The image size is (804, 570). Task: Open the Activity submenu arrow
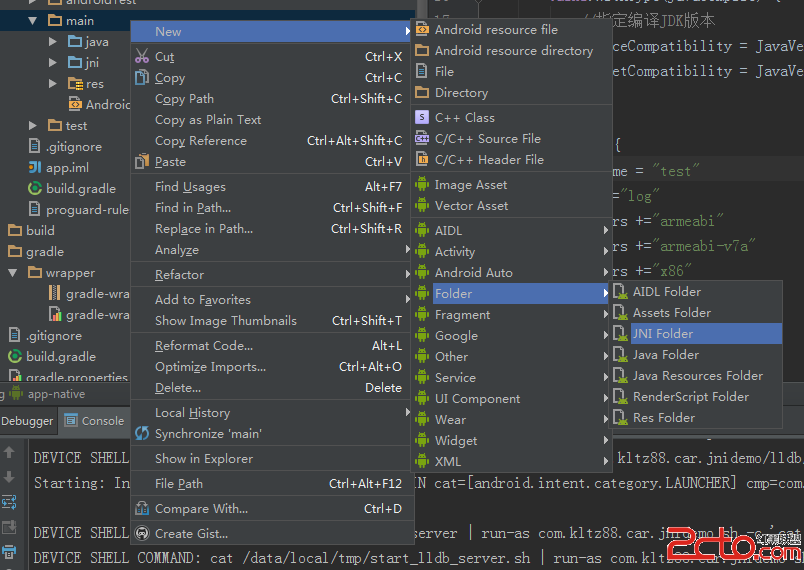pos(606,251)
